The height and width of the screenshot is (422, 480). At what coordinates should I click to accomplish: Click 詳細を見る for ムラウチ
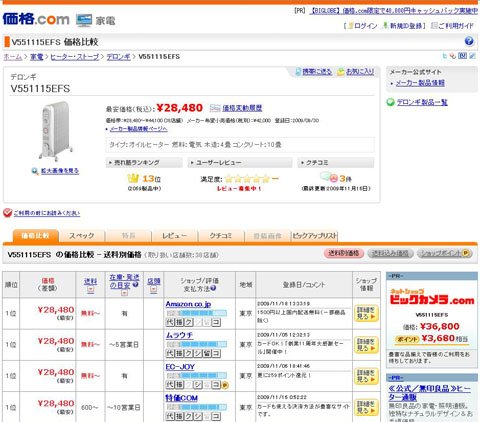(x=366, y=345)
